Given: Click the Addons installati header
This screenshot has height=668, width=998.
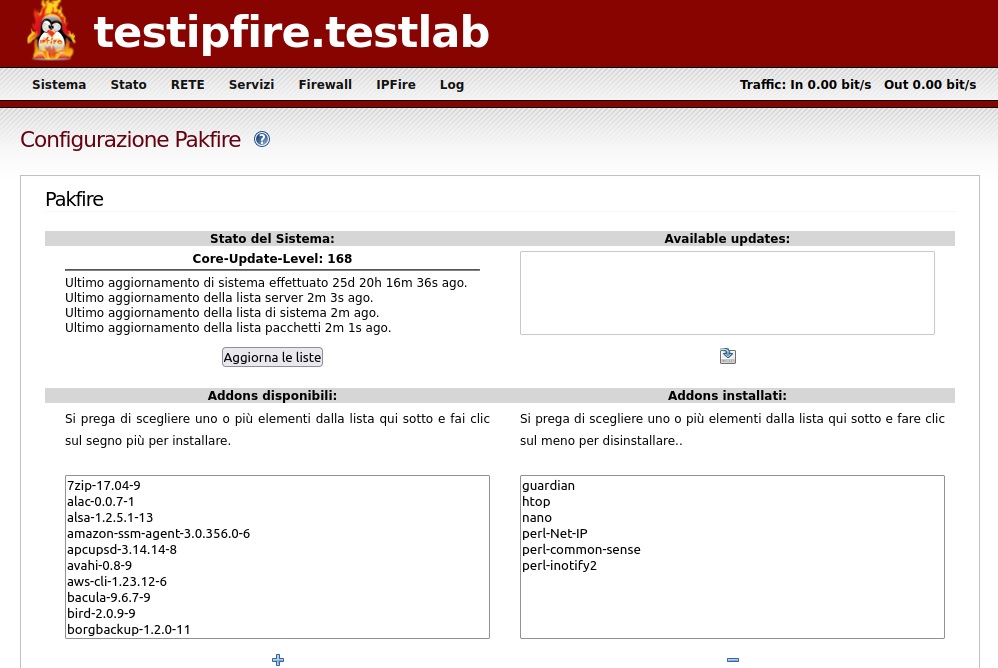Looking at the screenshot, I should pos(727,395).
